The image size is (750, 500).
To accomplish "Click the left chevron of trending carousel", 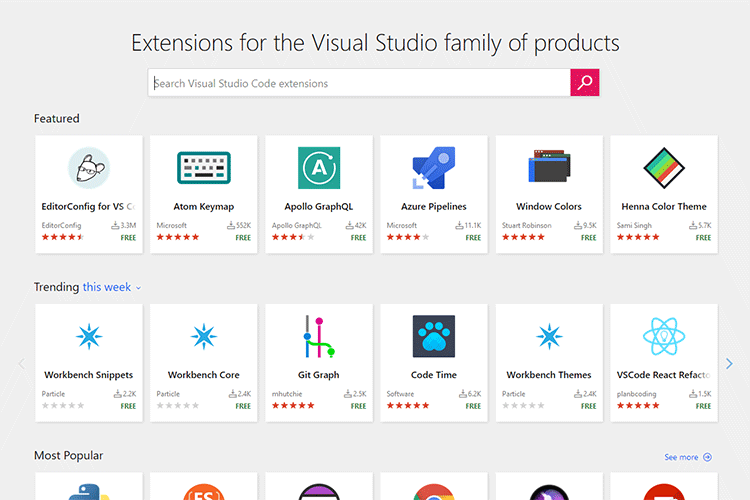I will click(x=21, y=364).
